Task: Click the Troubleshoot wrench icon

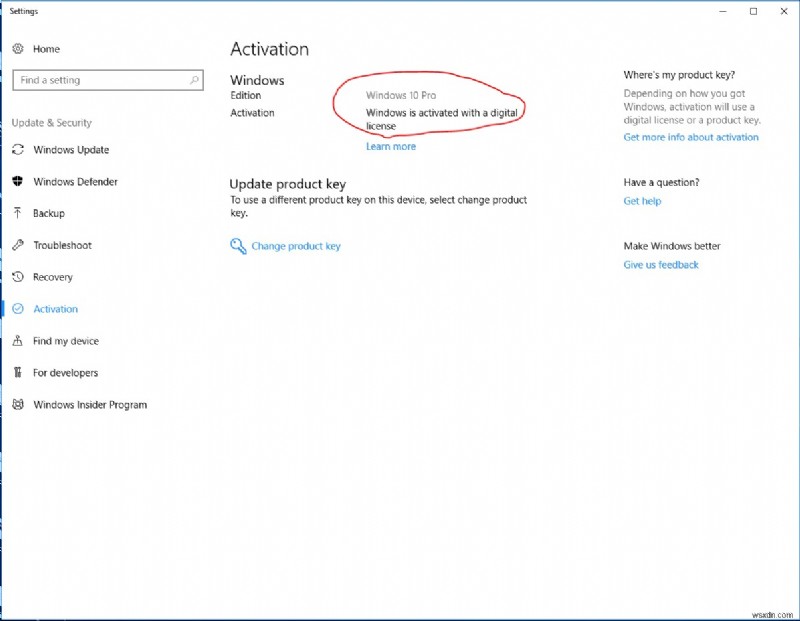Action: pyautogui.click(x=18, y=245)
